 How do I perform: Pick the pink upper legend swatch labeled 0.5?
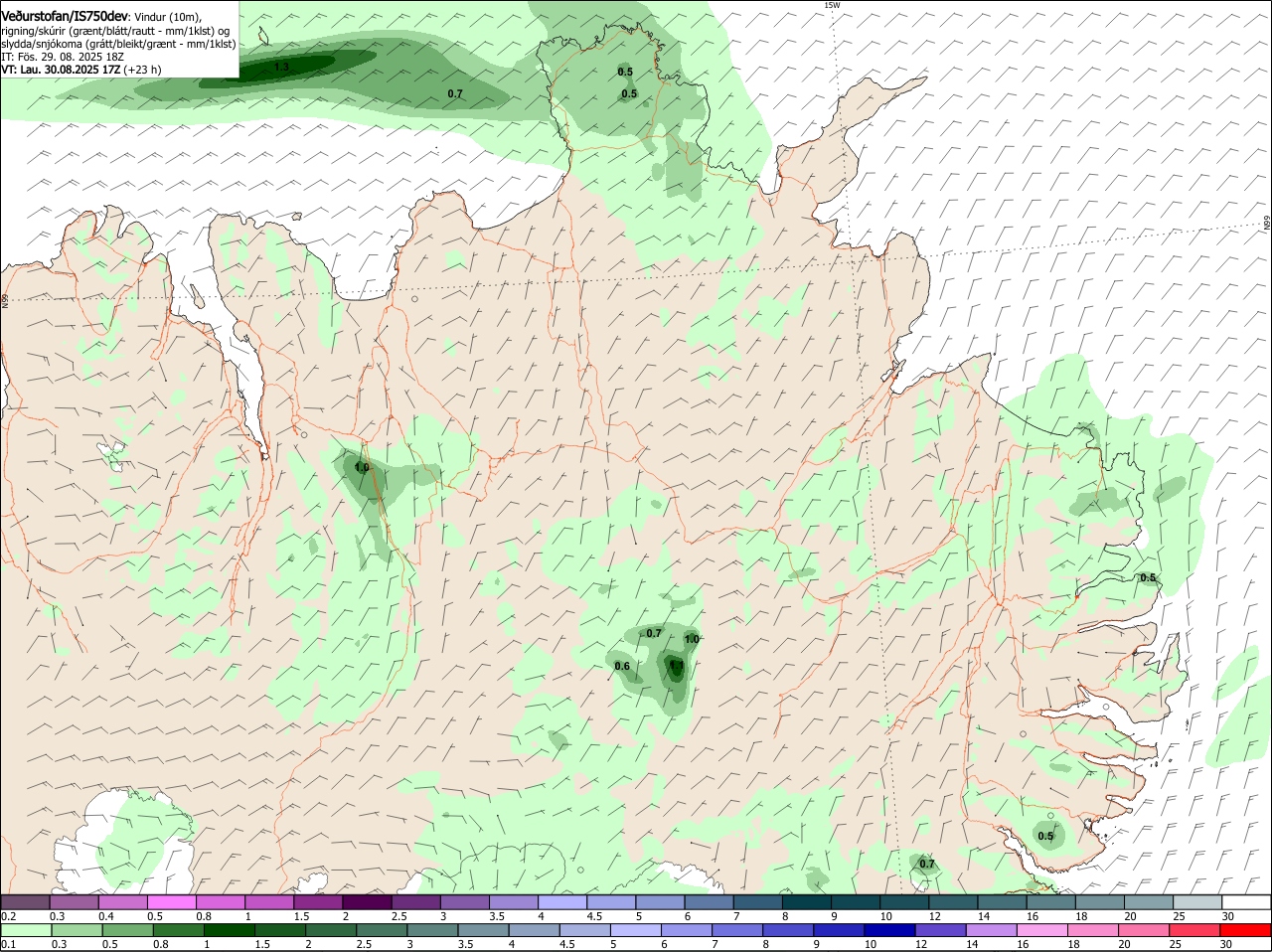click(x=172, y=901)
